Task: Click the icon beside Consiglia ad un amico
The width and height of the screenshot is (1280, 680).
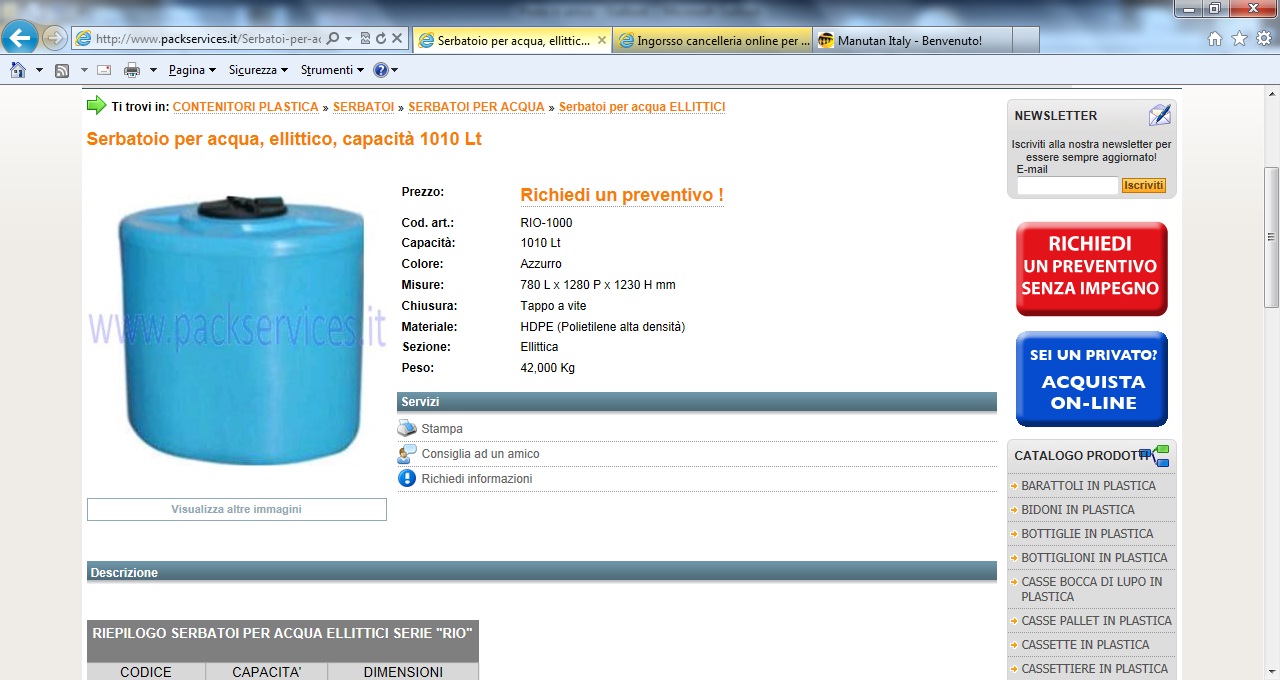Action: (407, 454)
